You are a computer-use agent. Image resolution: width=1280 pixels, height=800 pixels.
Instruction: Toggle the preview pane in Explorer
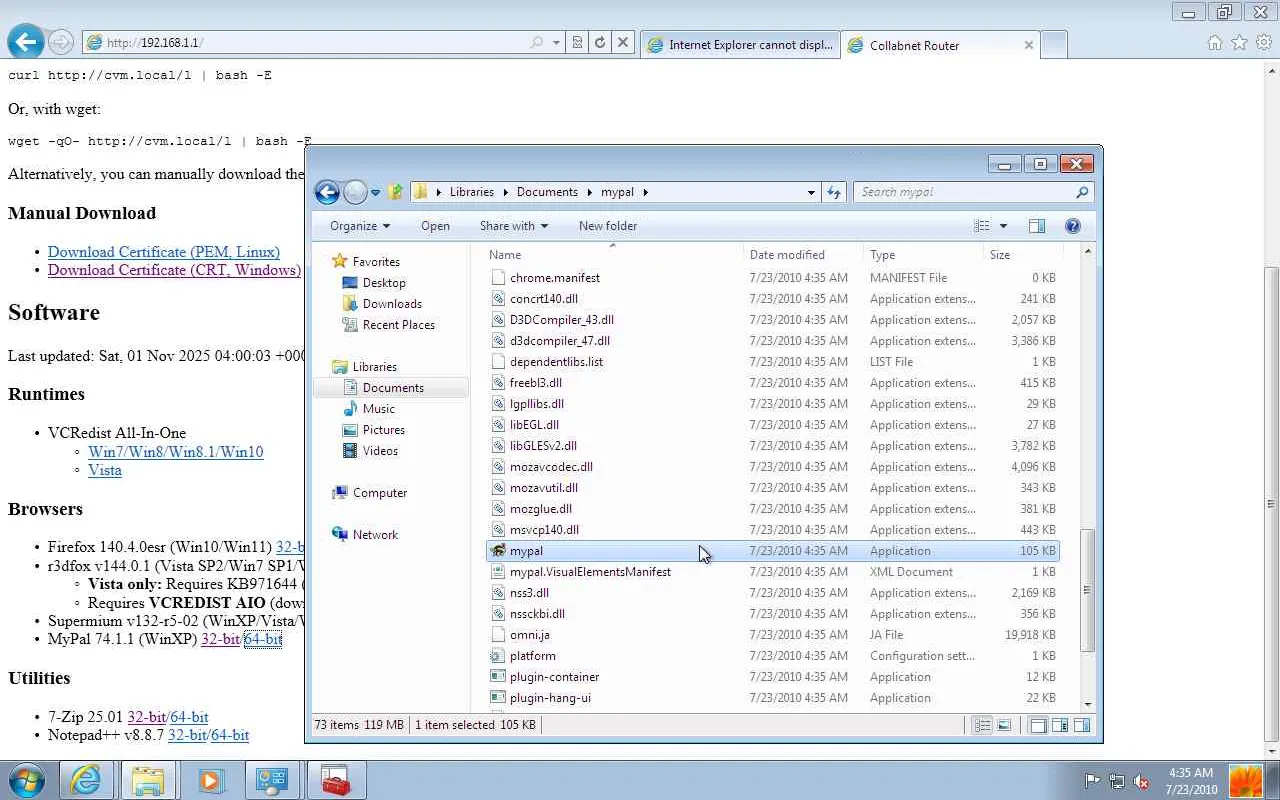point(1037,226)
